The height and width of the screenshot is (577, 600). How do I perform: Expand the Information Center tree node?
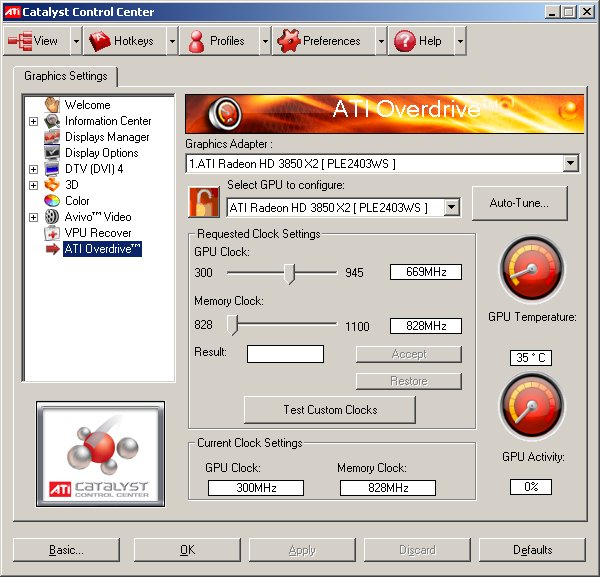click(x=34, y=121)
